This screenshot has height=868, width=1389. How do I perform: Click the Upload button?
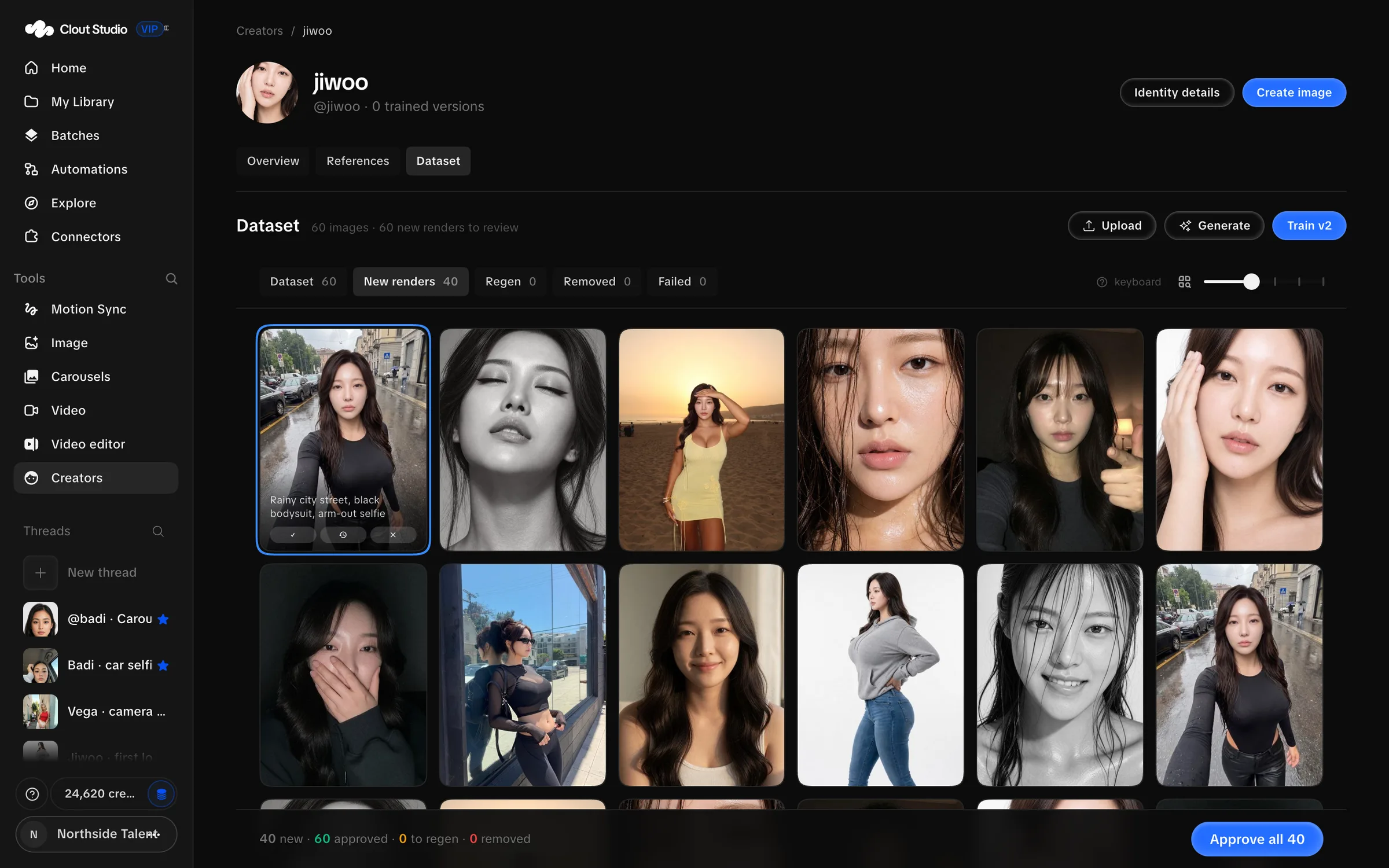point(1112,226)
